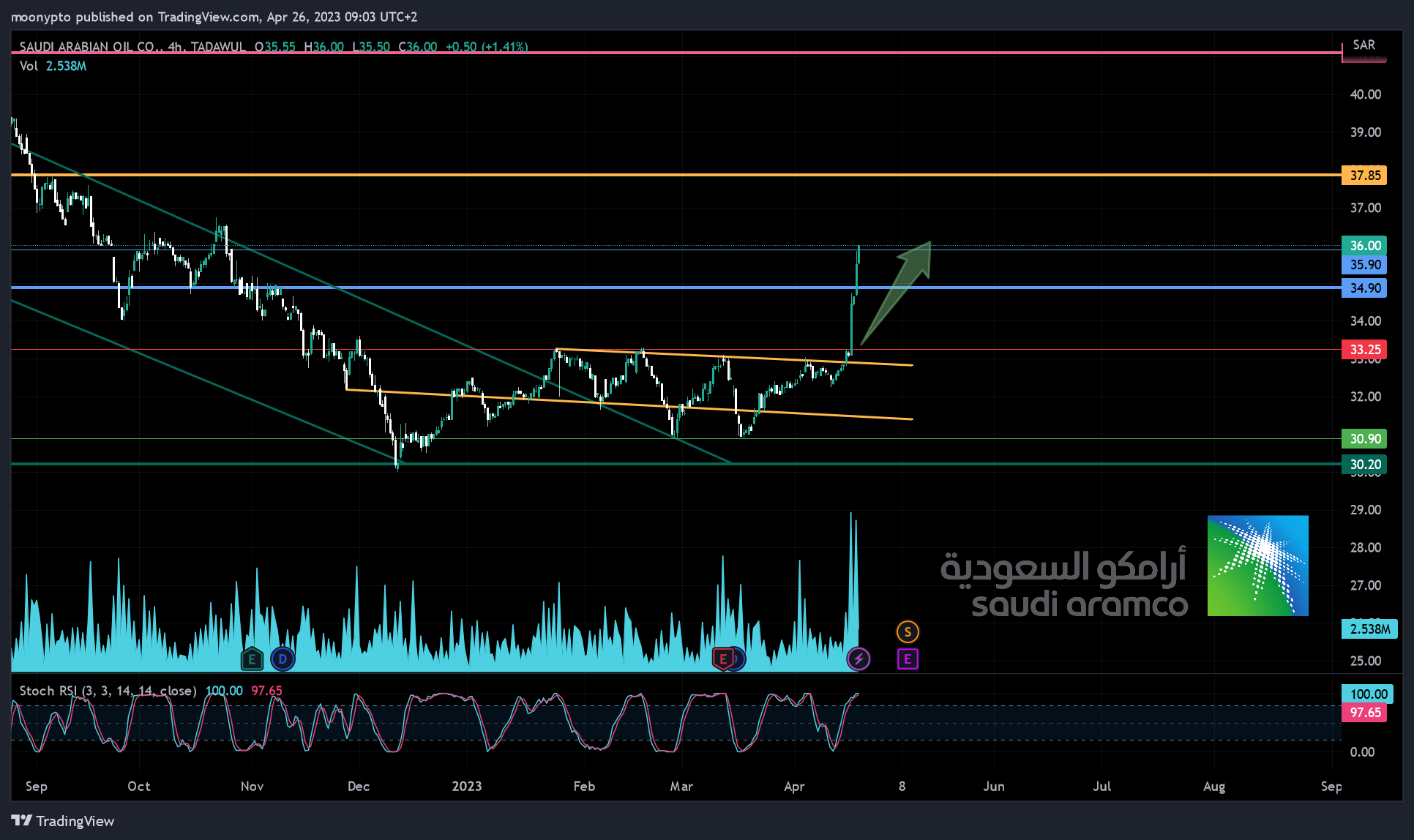Click the 8 date label on time axis
This screenshot has height=840, width=1414.
[x=902, y=787]
